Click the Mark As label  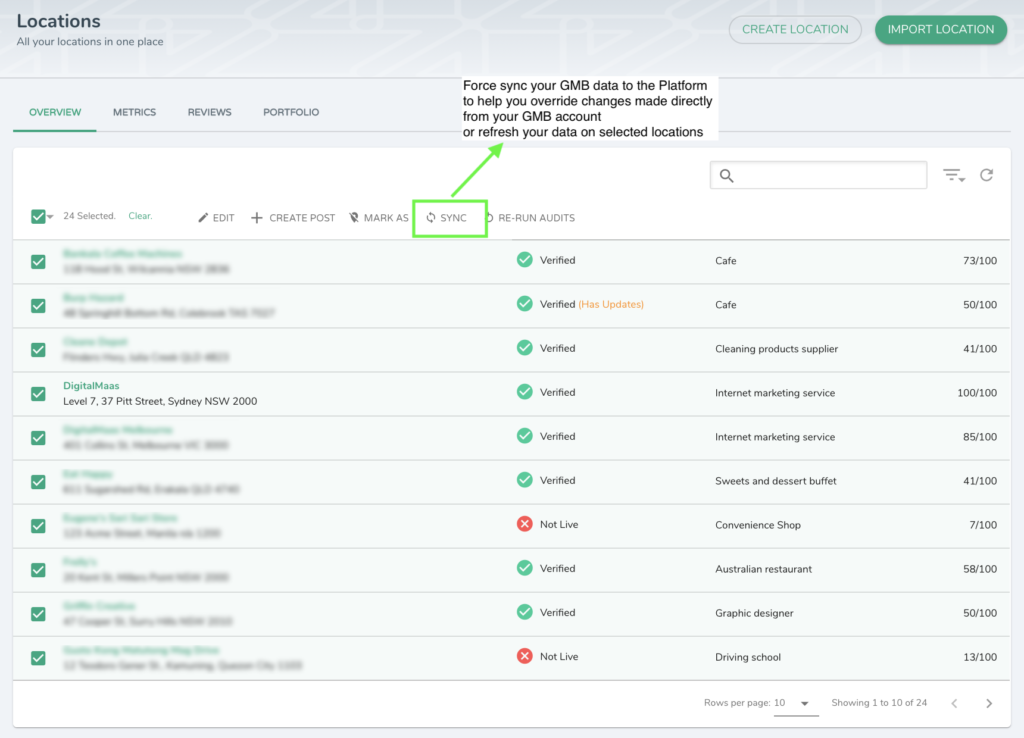tap(386, 218)
